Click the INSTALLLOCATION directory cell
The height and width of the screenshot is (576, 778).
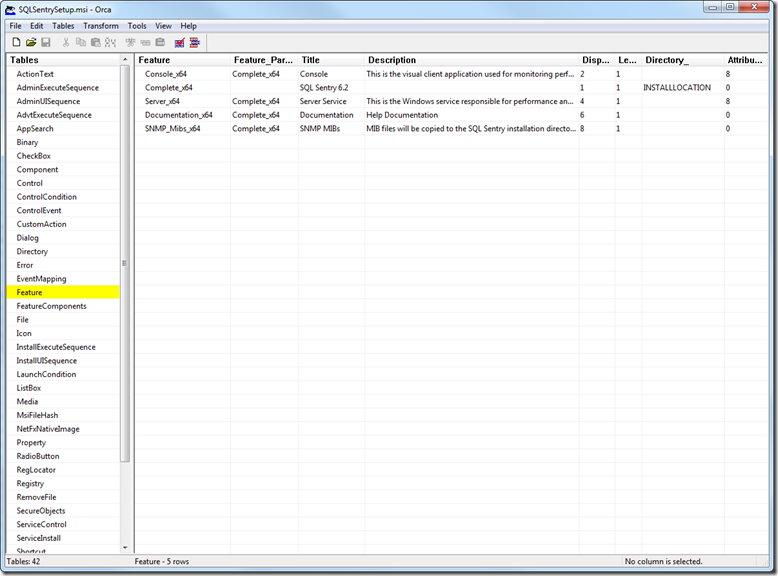click(677, 88)
